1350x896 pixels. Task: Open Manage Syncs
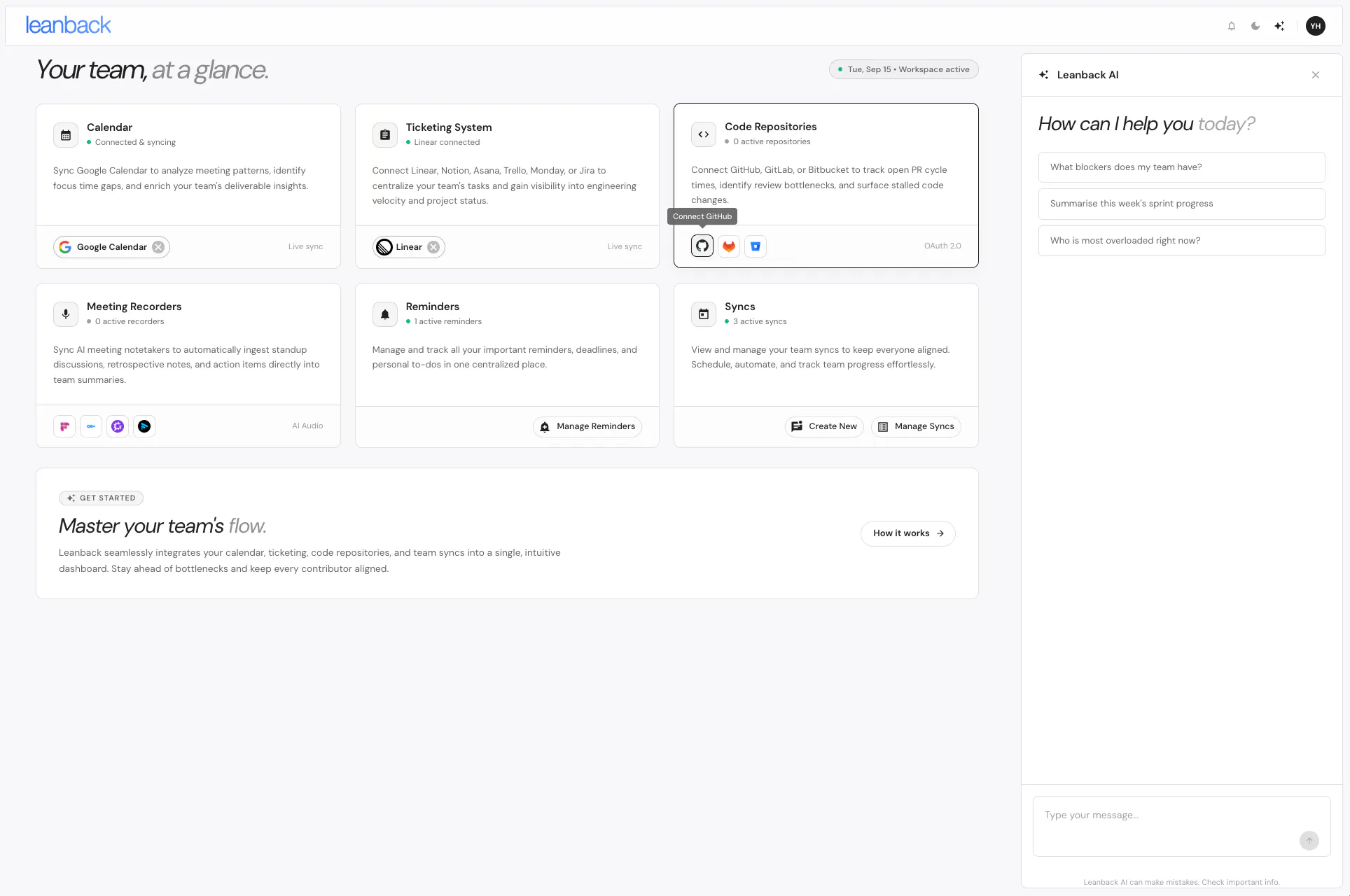click(916, 426)
